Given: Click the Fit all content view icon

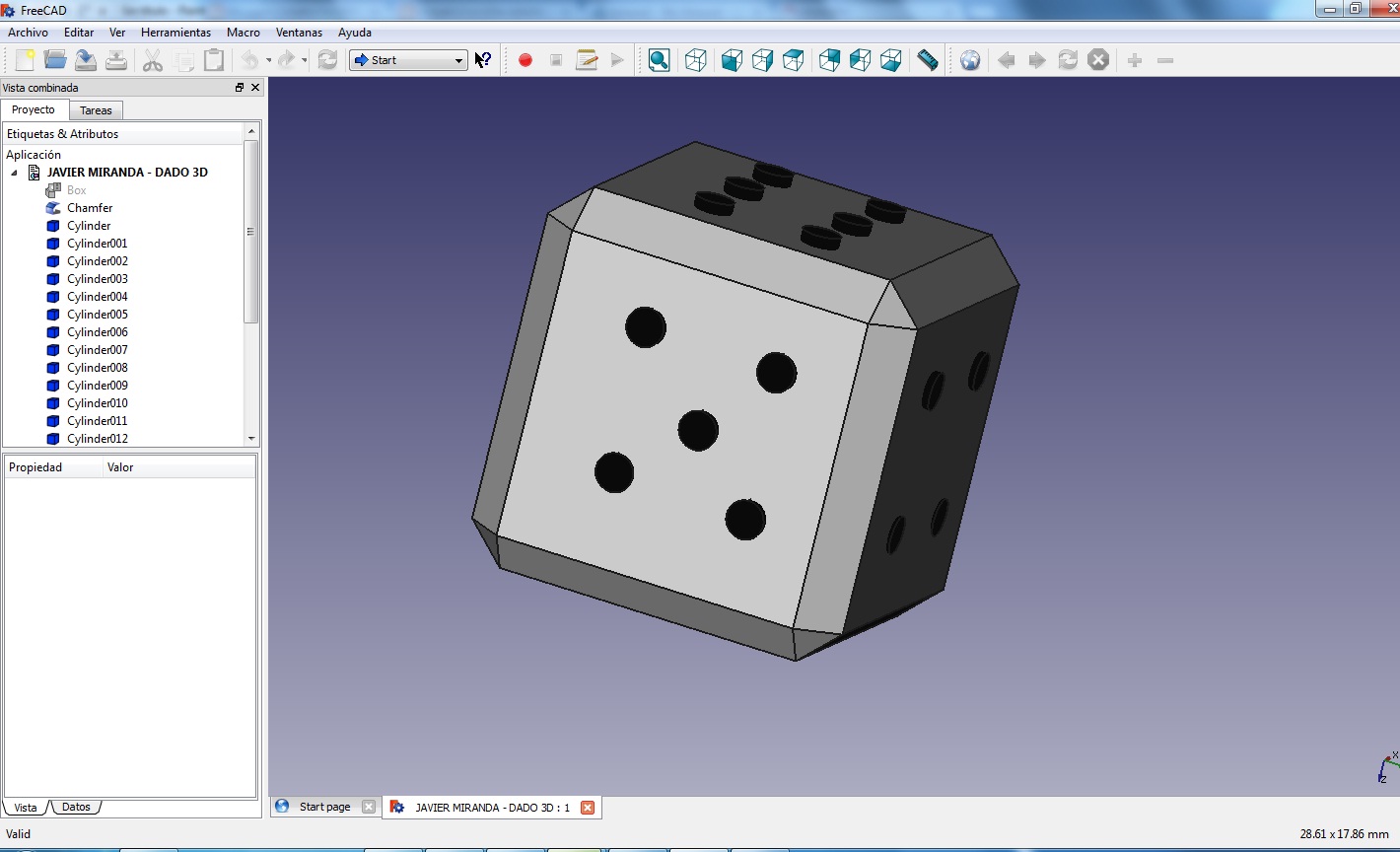Looking at the screenshot, I should pyautogui.click(x=660, y=60).
